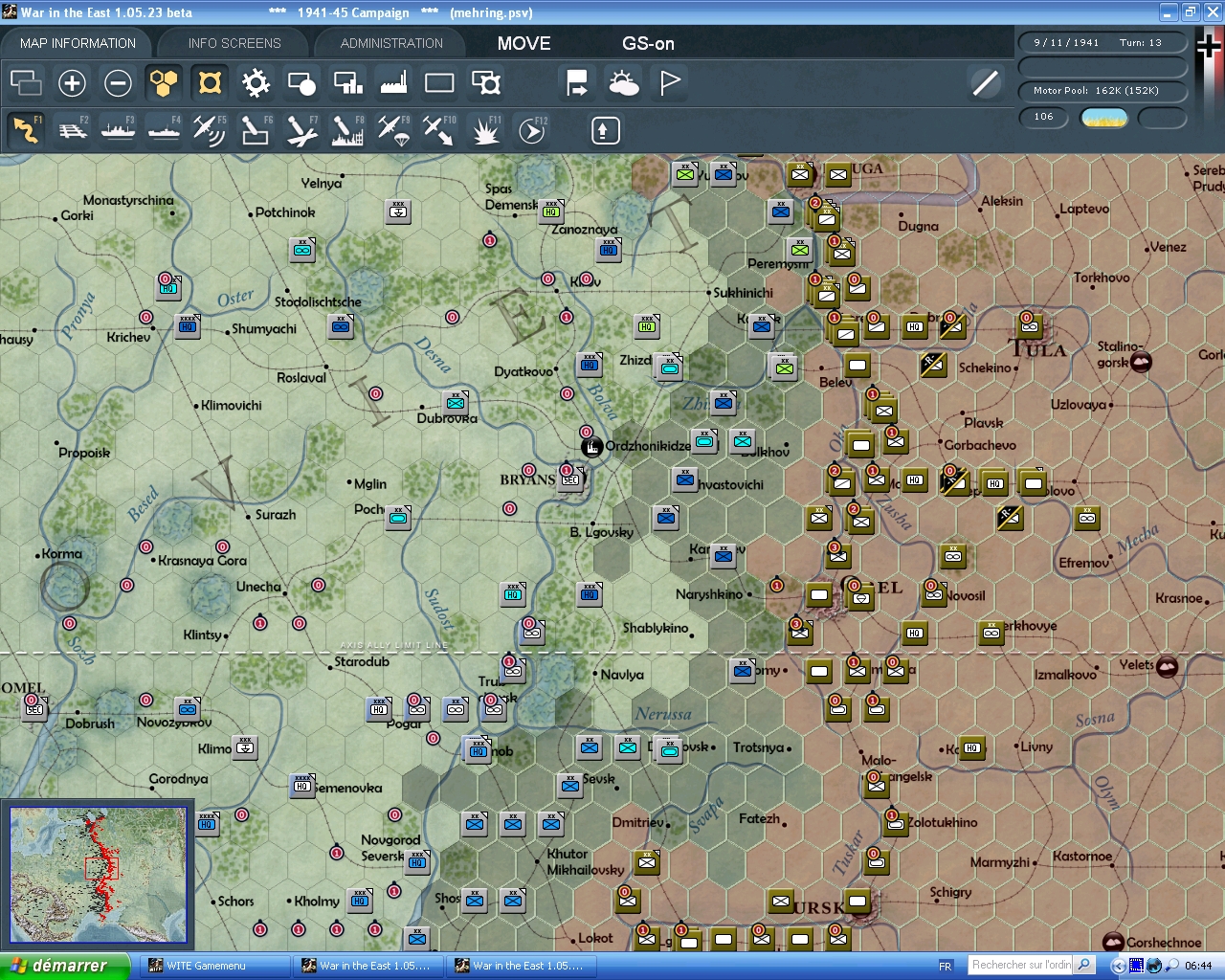Select F1 Move mode
This screenshot has width=1225, height=980.
(26, 130)
